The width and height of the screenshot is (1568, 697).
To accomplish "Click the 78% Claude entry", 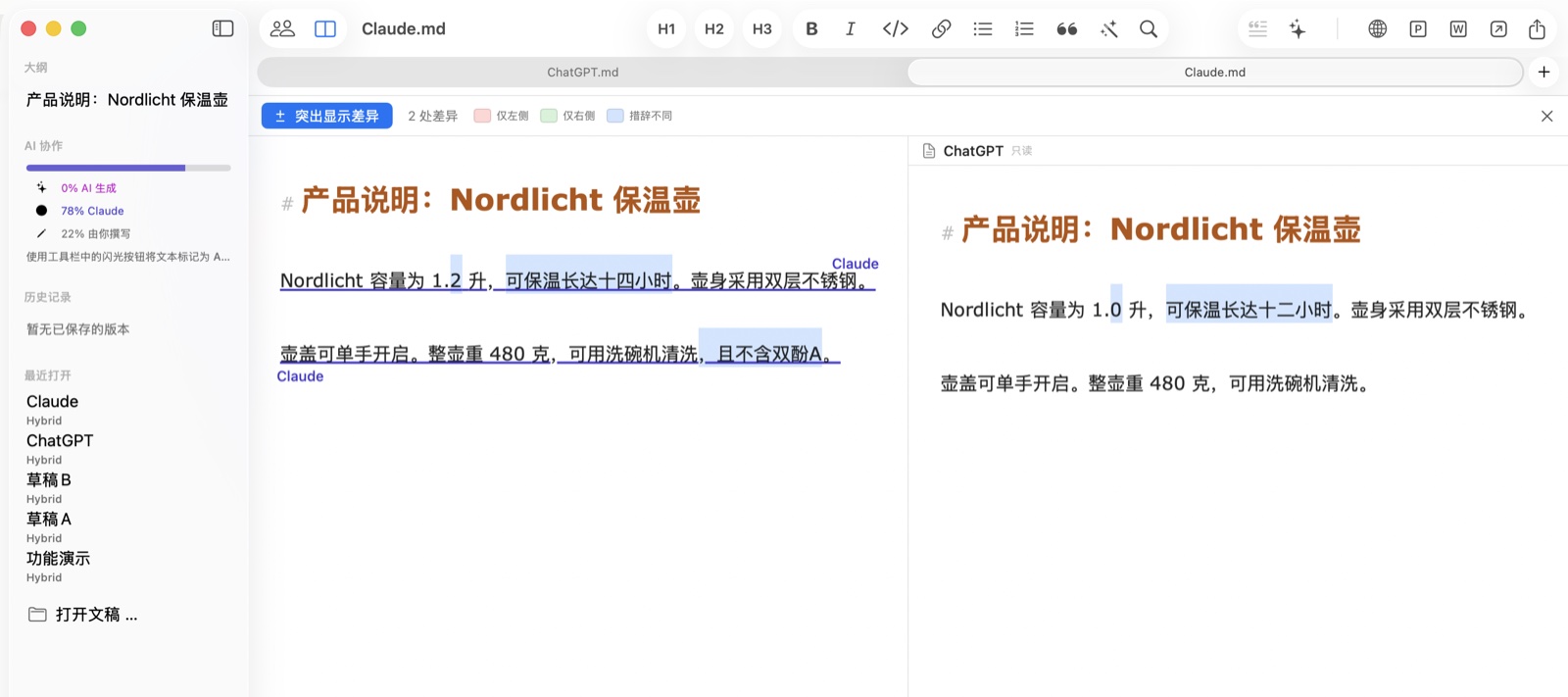I will (92, 211).
